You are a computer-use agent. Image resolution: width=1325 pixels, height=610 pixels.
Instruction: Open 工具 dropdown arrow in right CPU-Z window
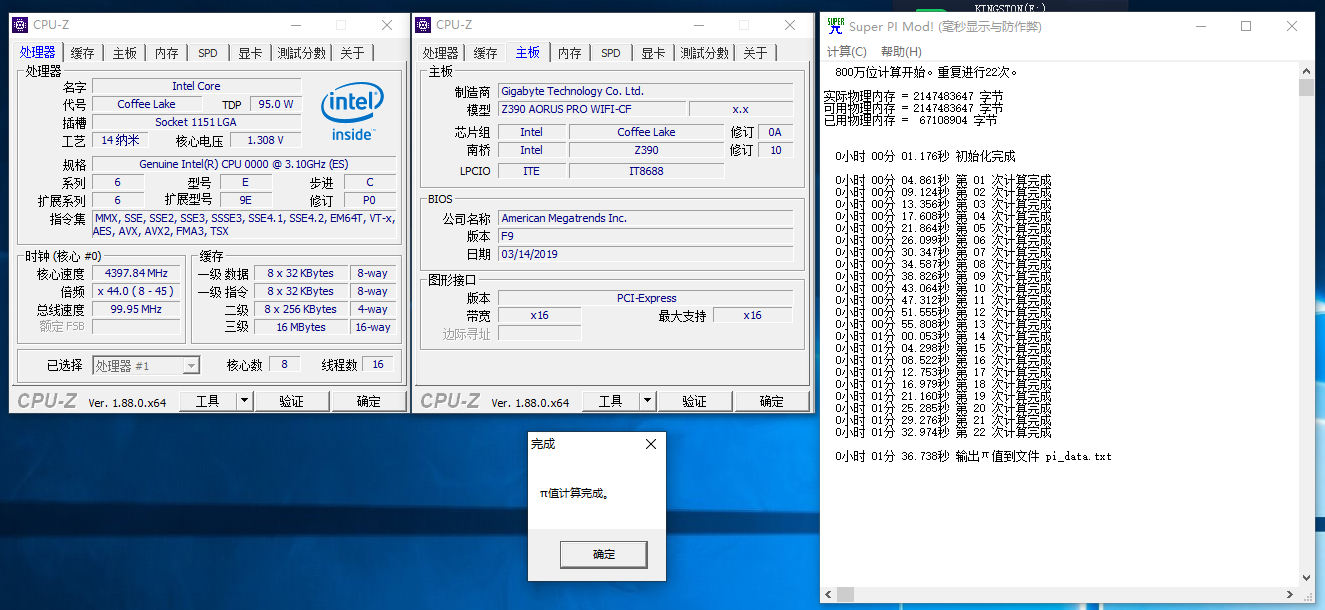(x=647, y=401)
